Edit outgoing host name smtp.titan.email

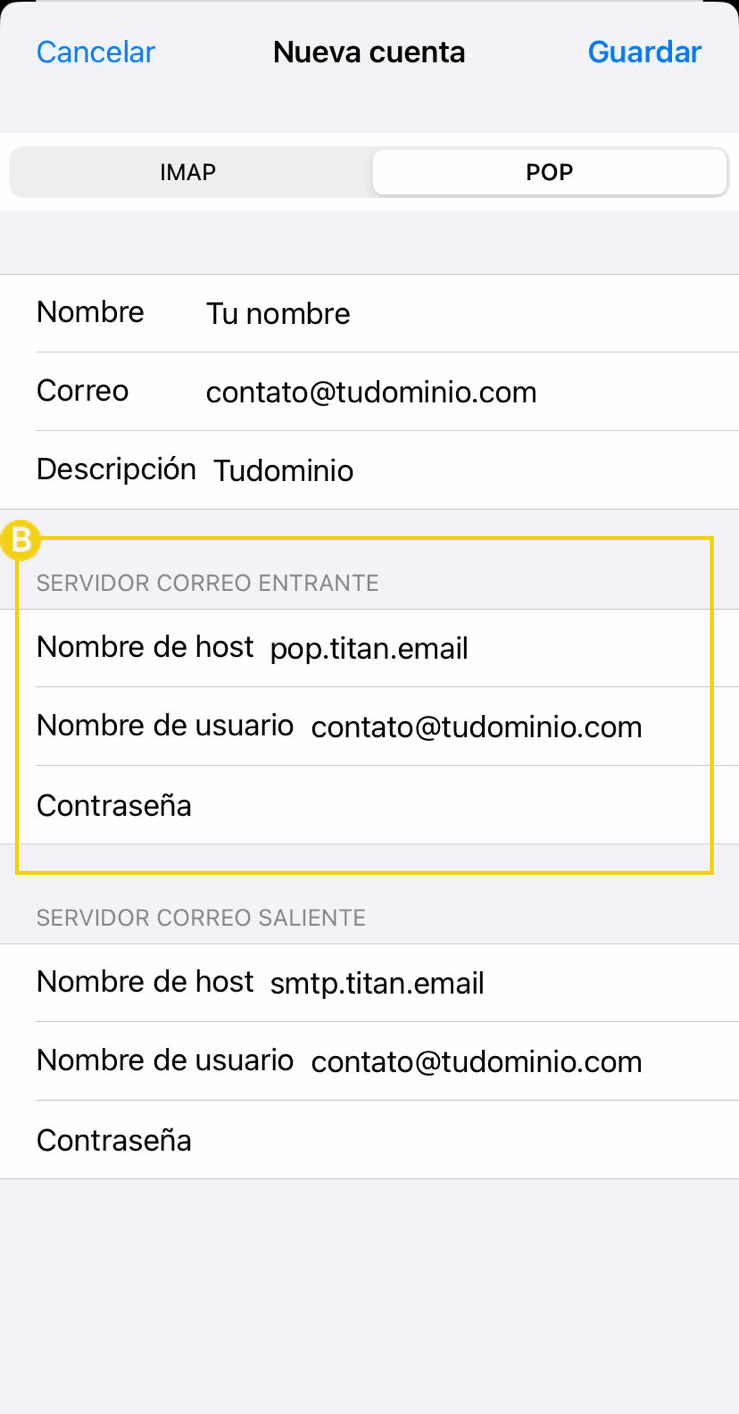[x=377, y=984]
